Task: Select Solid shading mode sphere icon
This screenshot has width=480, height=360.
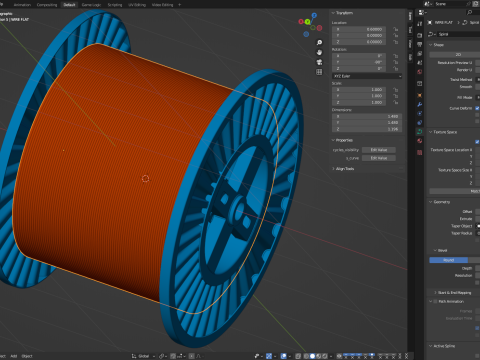Action: coord(312,356)
